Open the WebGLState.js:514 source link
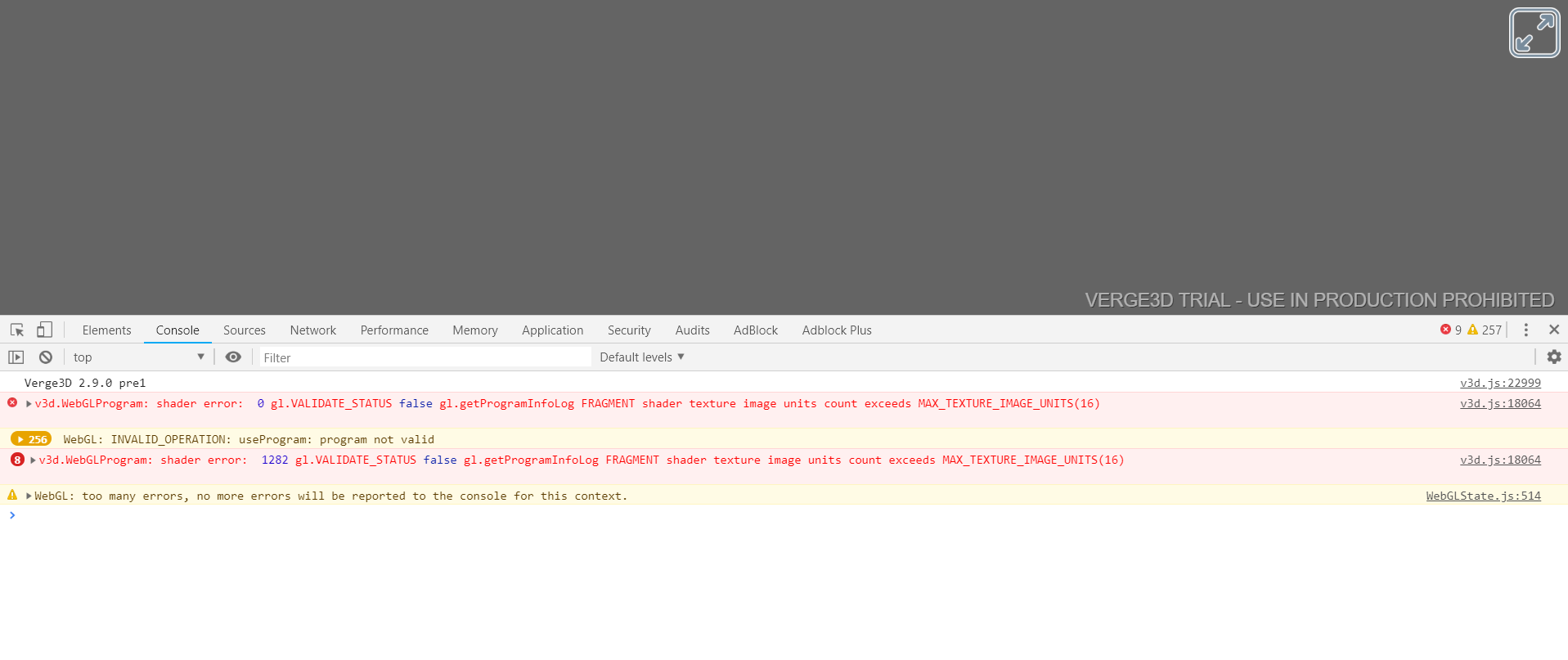The image size is (1568, 660). 1483,496
